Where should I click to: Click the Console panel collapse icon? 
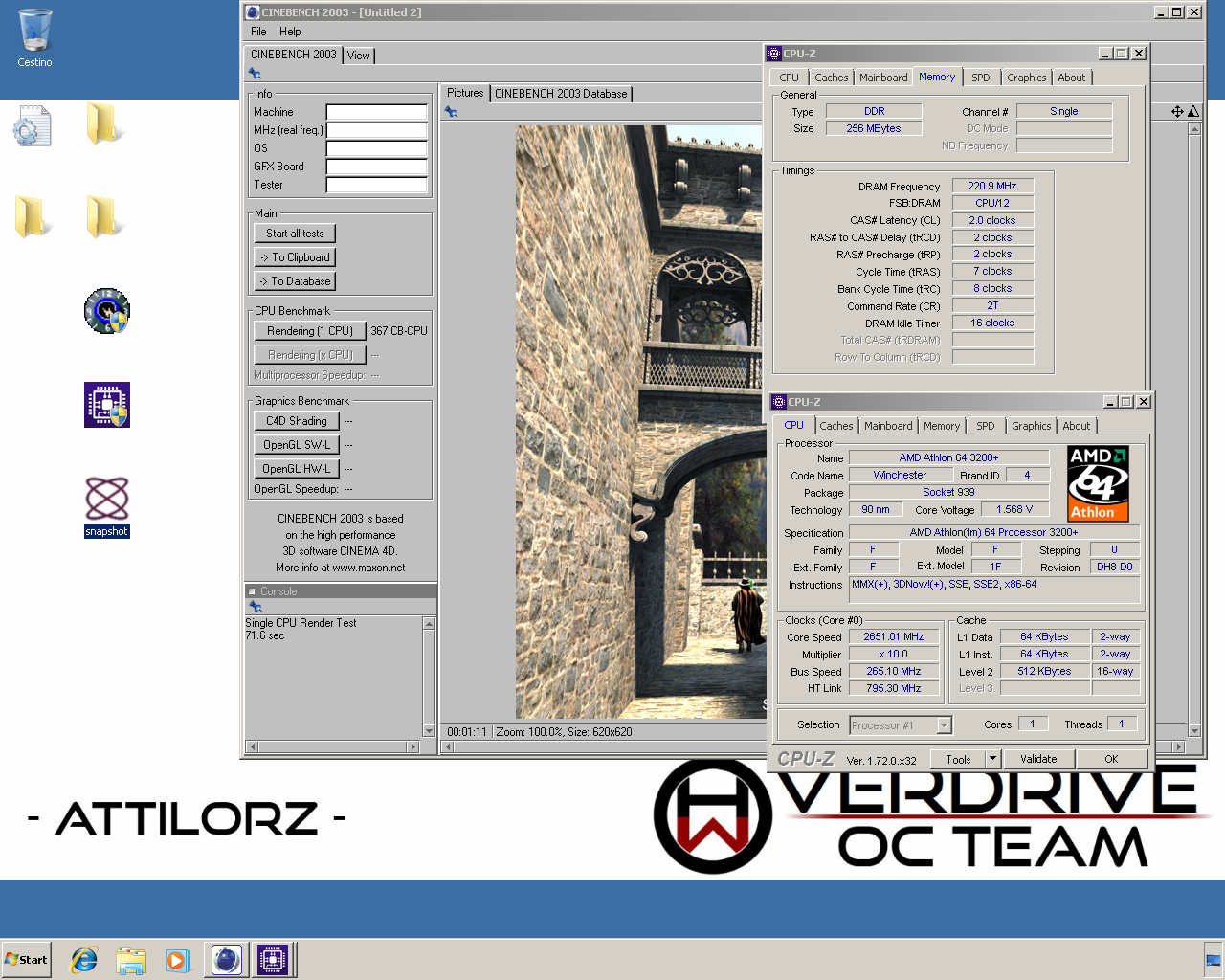point(252,591)
